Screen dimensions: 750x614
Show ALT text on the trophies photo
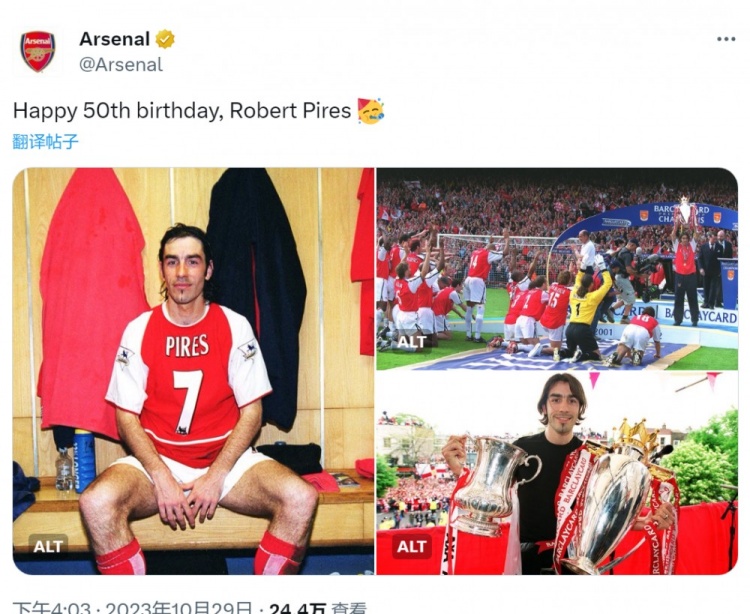pos(411,546)
